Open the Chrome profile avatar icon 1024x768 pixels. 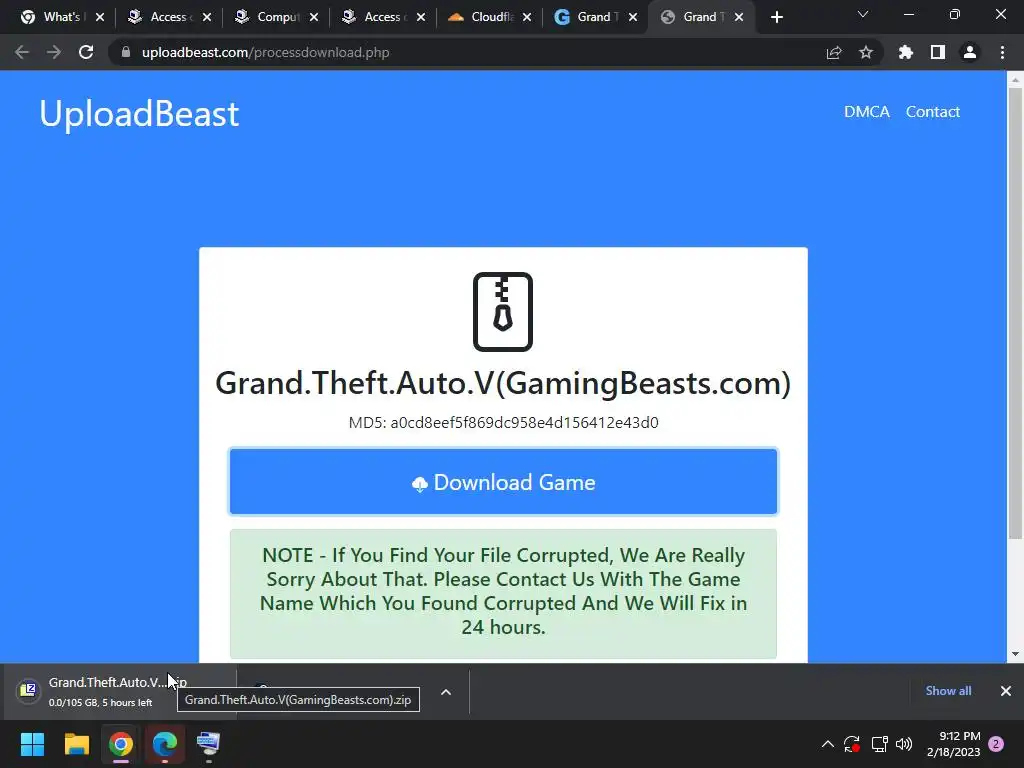coord(970,52)
